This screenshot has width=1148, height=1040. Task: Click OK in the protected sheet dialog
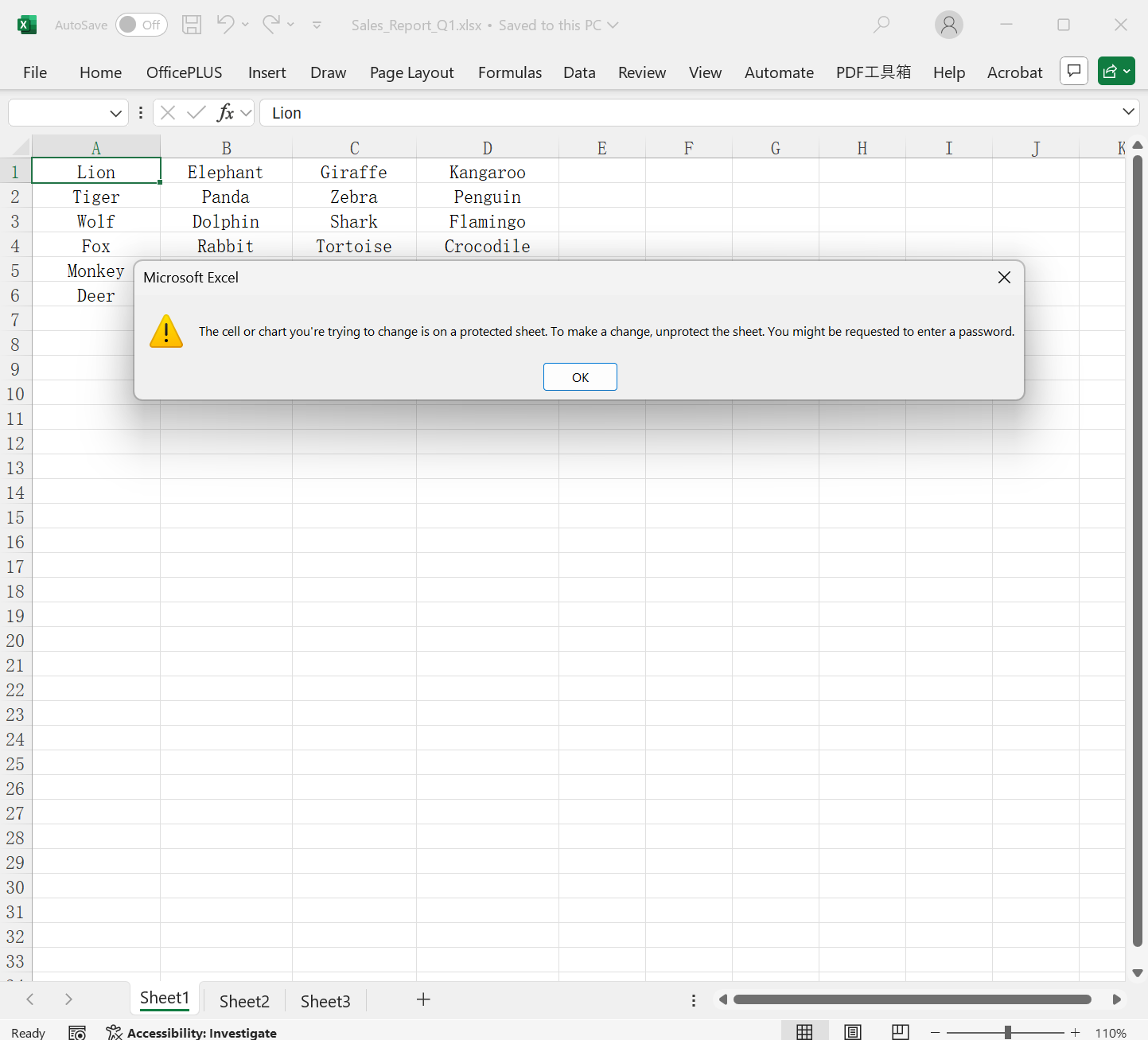coord(580,377)
